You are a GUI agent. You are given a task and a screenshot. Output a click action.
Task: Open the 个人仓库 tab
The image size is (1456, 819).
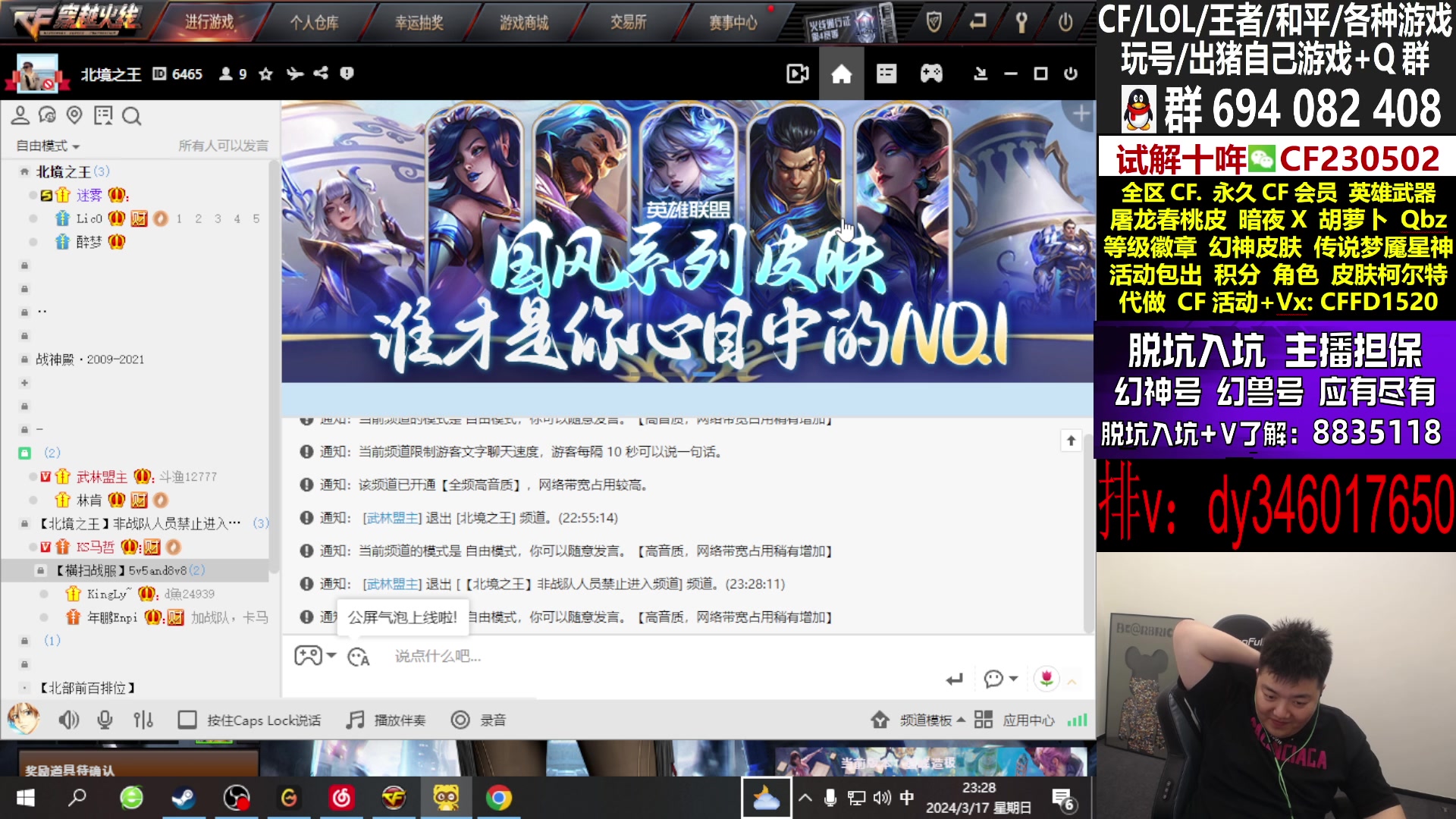(314, 23)
